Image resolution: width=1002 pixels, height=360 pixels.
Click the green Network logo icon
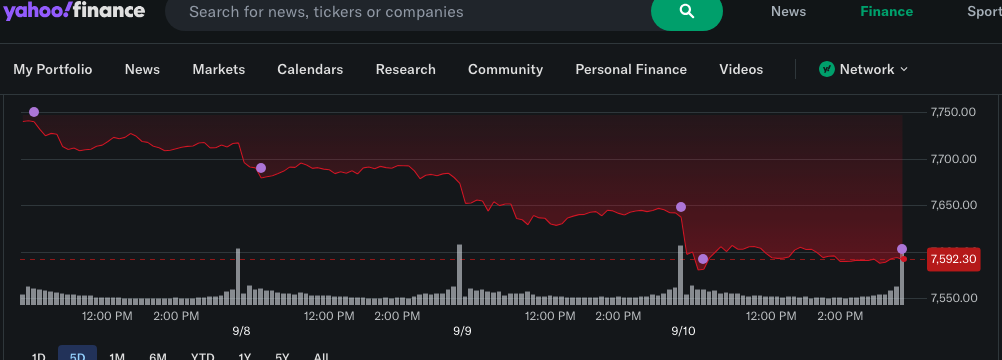[x=827, y=69]
